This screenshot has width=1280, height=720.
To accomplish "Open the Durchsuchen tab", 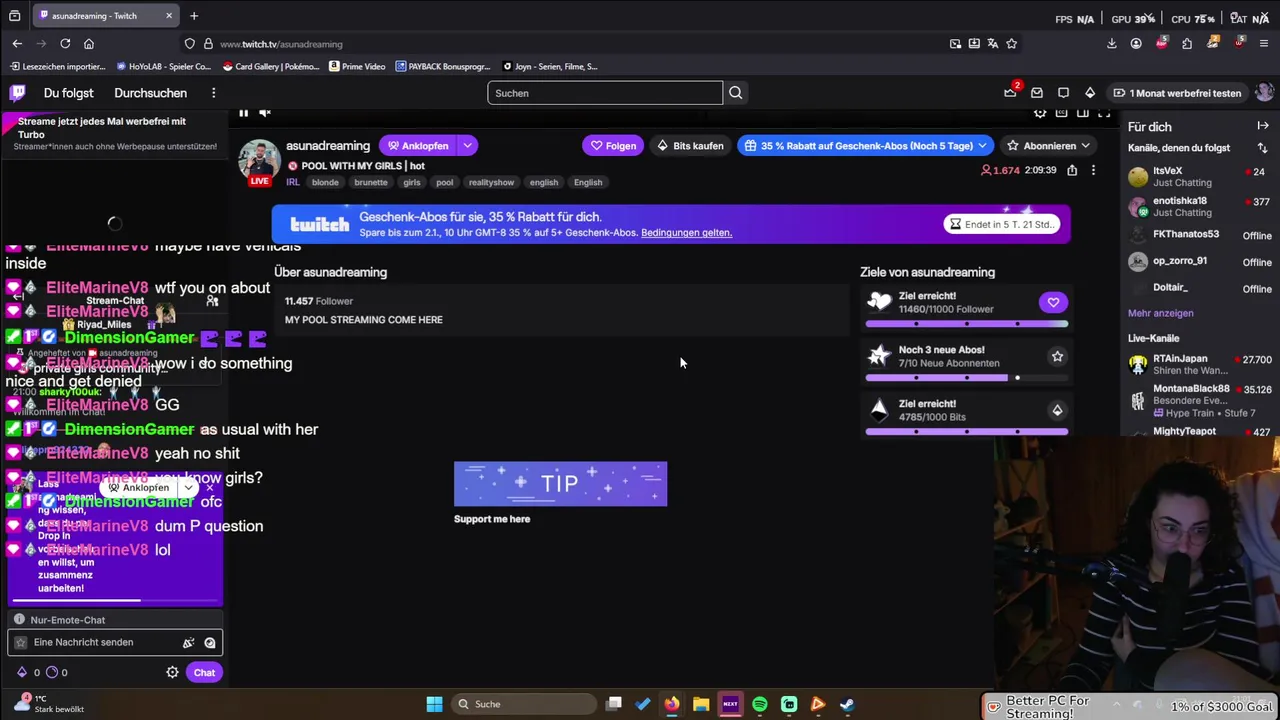I will pos(150,93).
